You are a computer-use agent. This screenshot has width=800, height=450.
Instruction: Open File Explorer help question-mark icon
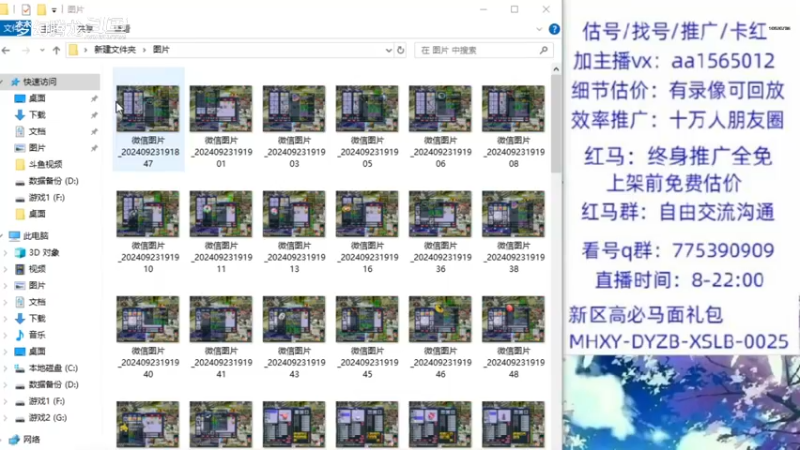[x=554, y=29]
